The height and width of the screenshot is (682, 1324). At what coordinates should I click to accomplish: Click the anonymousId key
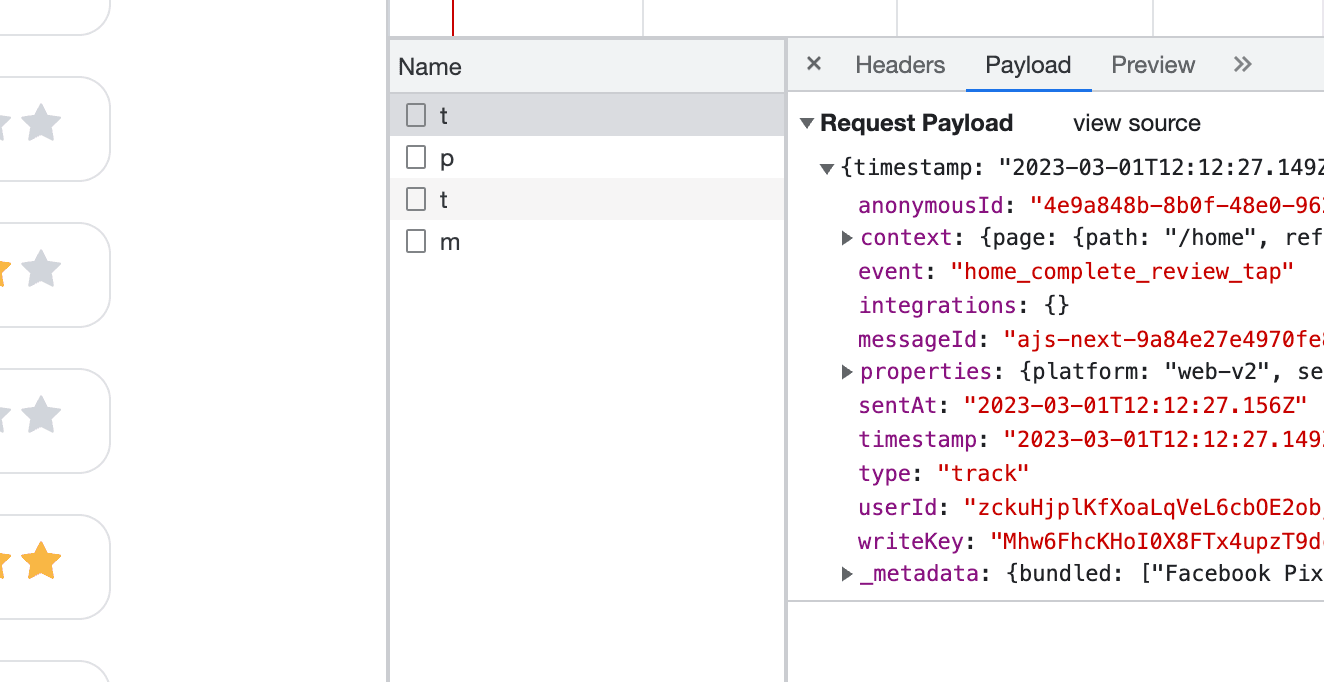(x=930, y=205)
